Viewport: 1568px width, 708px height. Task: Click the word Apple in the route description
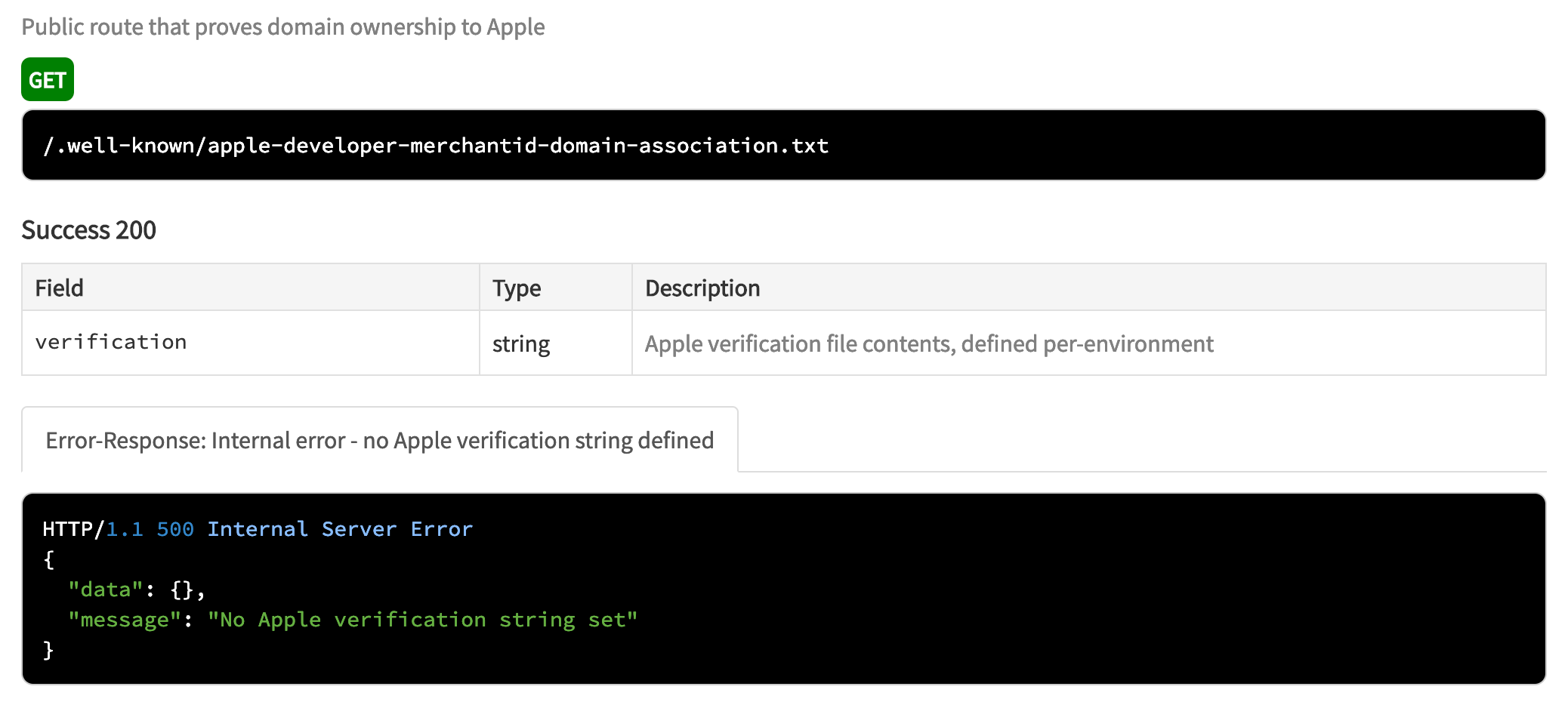[515, 27]
